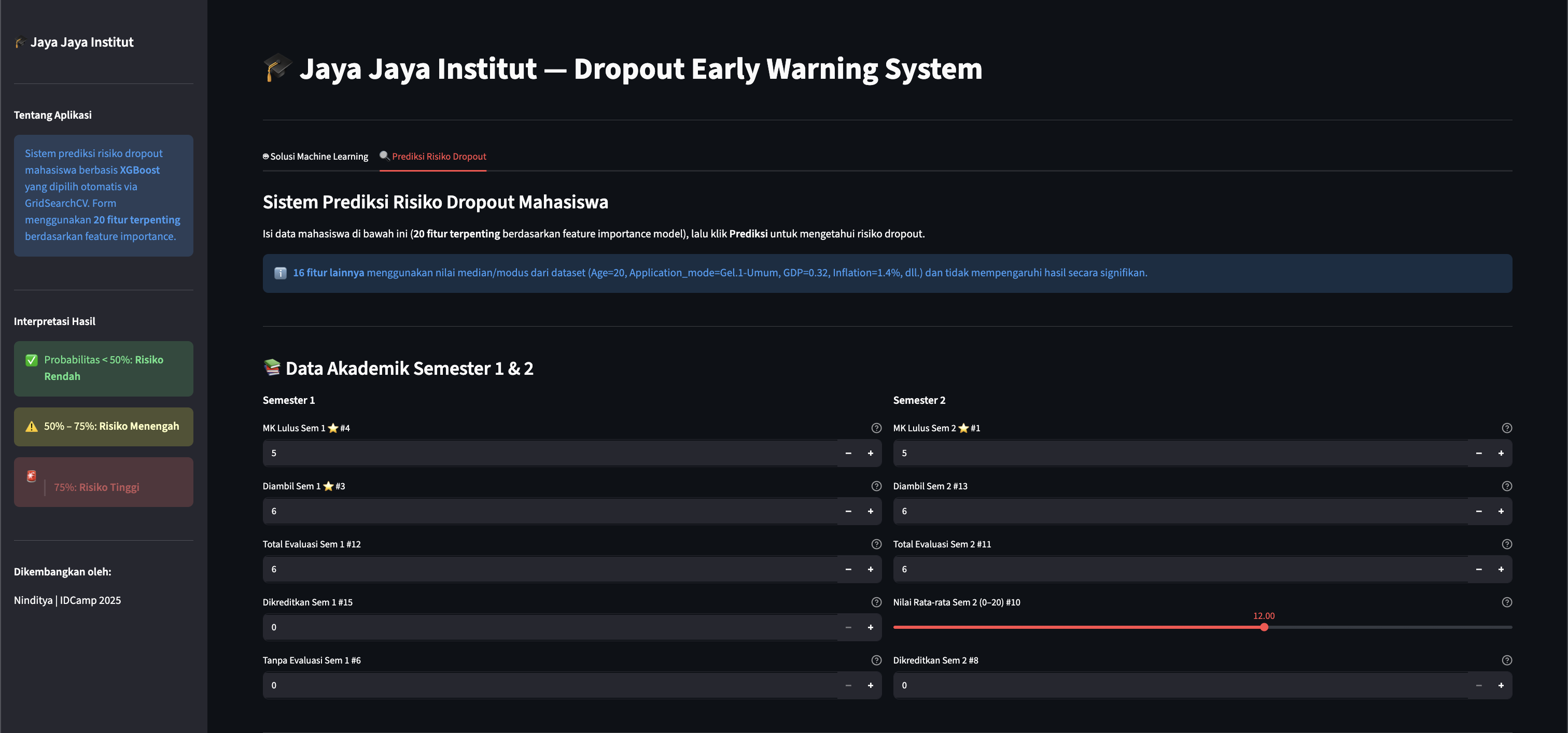Increase Diambil Sem 1 value
1568x733 pixels.
pos(871,511)
